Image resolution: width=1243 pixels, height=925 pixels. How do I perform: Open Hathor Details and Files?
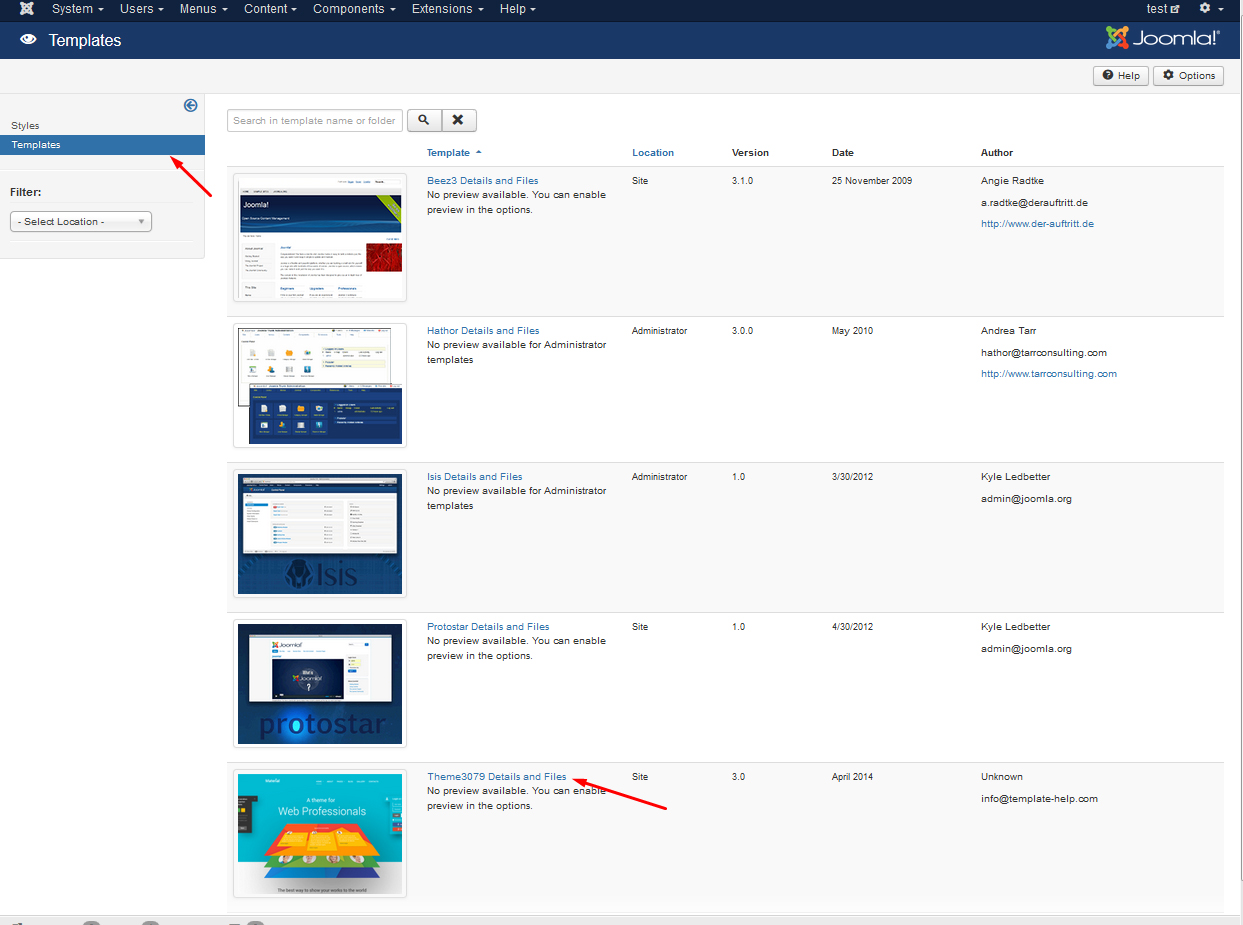483,331
